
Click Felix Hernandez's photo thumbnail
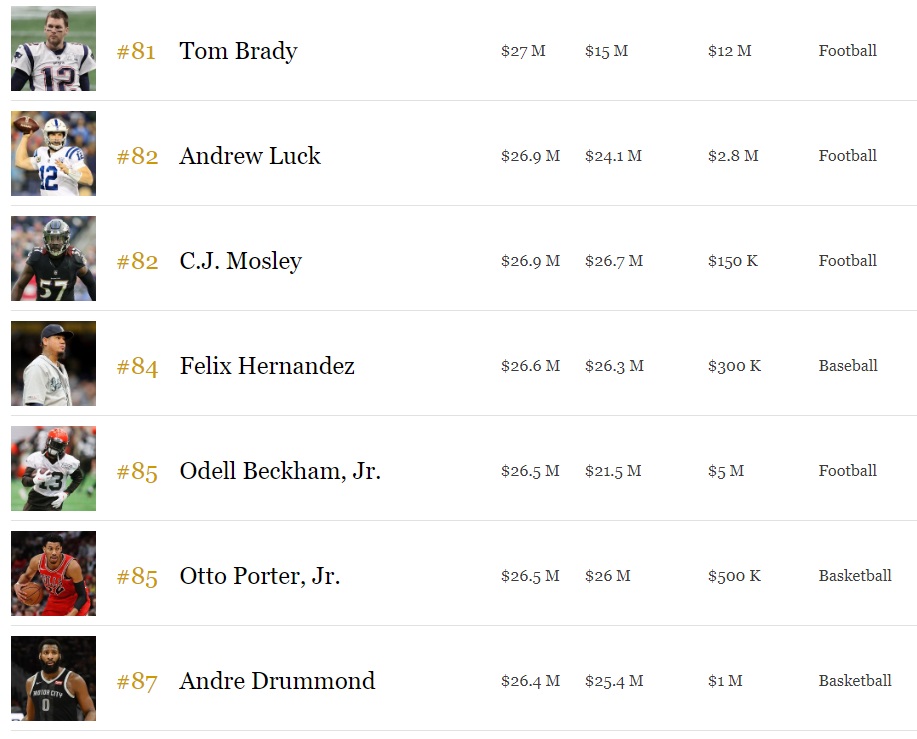pyautogui.click(x=53, y=364)
